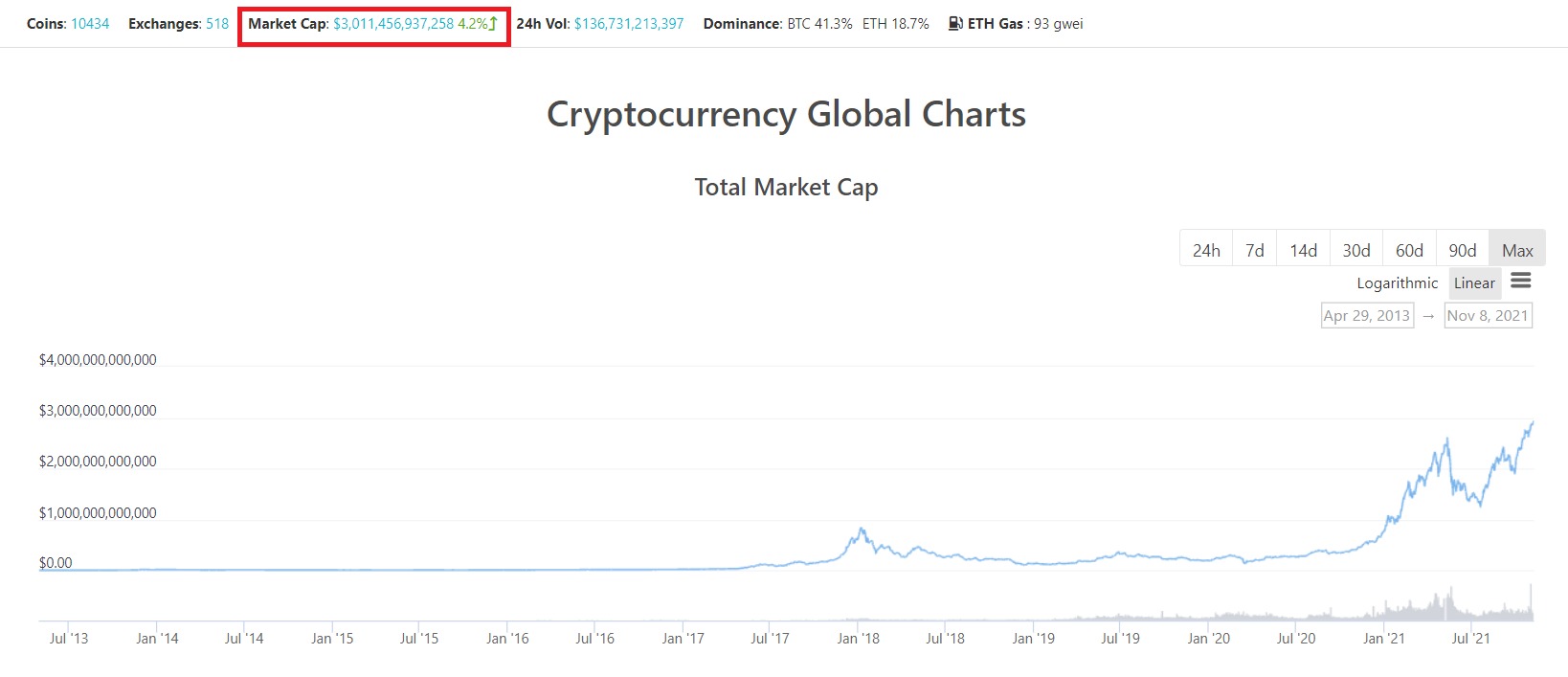Open the start date picker showing Apr 29, 2013
Image resolution: width=1568 pixels, height=677 pixels.
point(1366,315)
